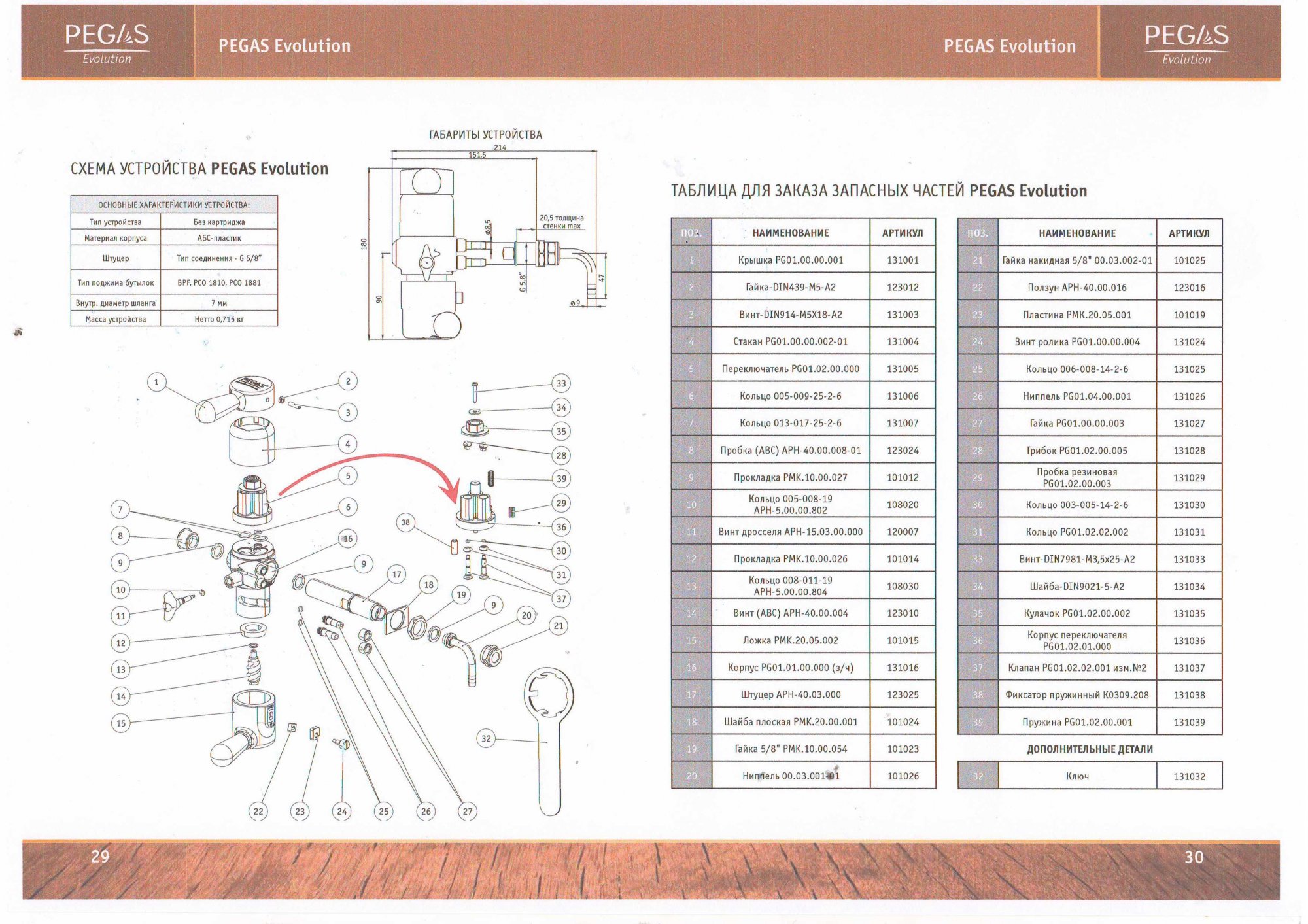Click the row 'Пружина PG01.02.00.001'
The height and width of the screenshot is (924, 1308).
click(x=1076, y=722)
